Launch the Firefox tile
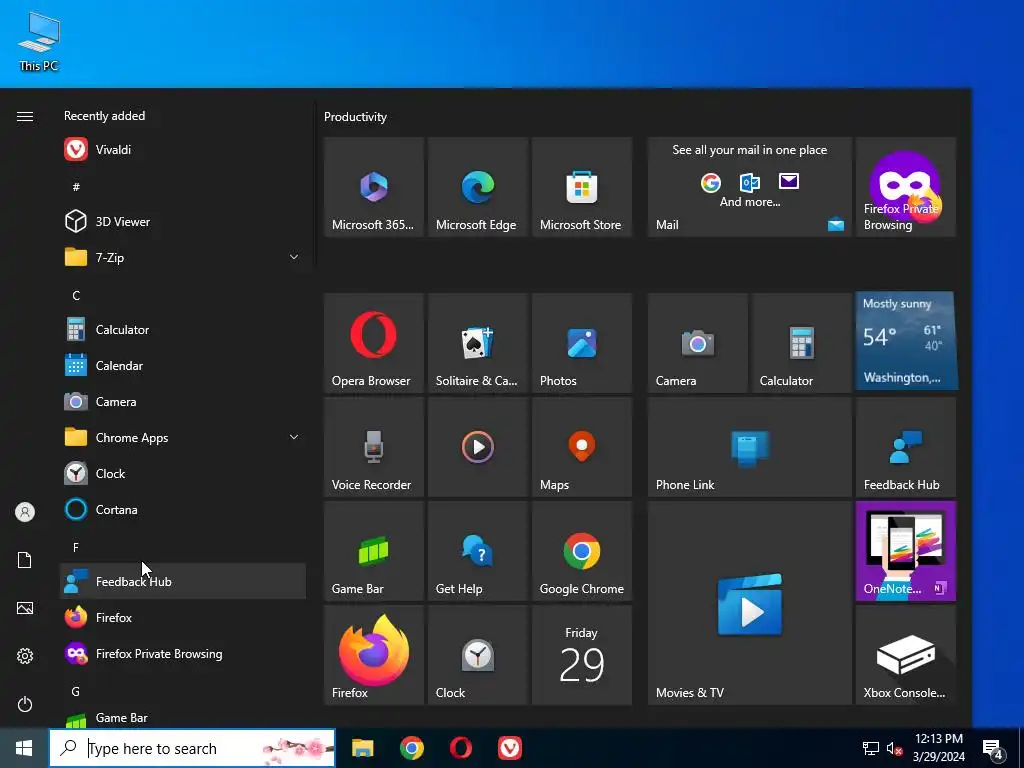The width and height of the screenshot is (1024, 768). point(374,655)
